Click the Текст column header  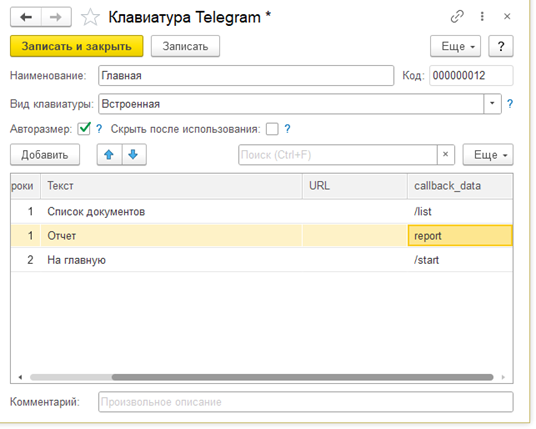pos(172,186)
